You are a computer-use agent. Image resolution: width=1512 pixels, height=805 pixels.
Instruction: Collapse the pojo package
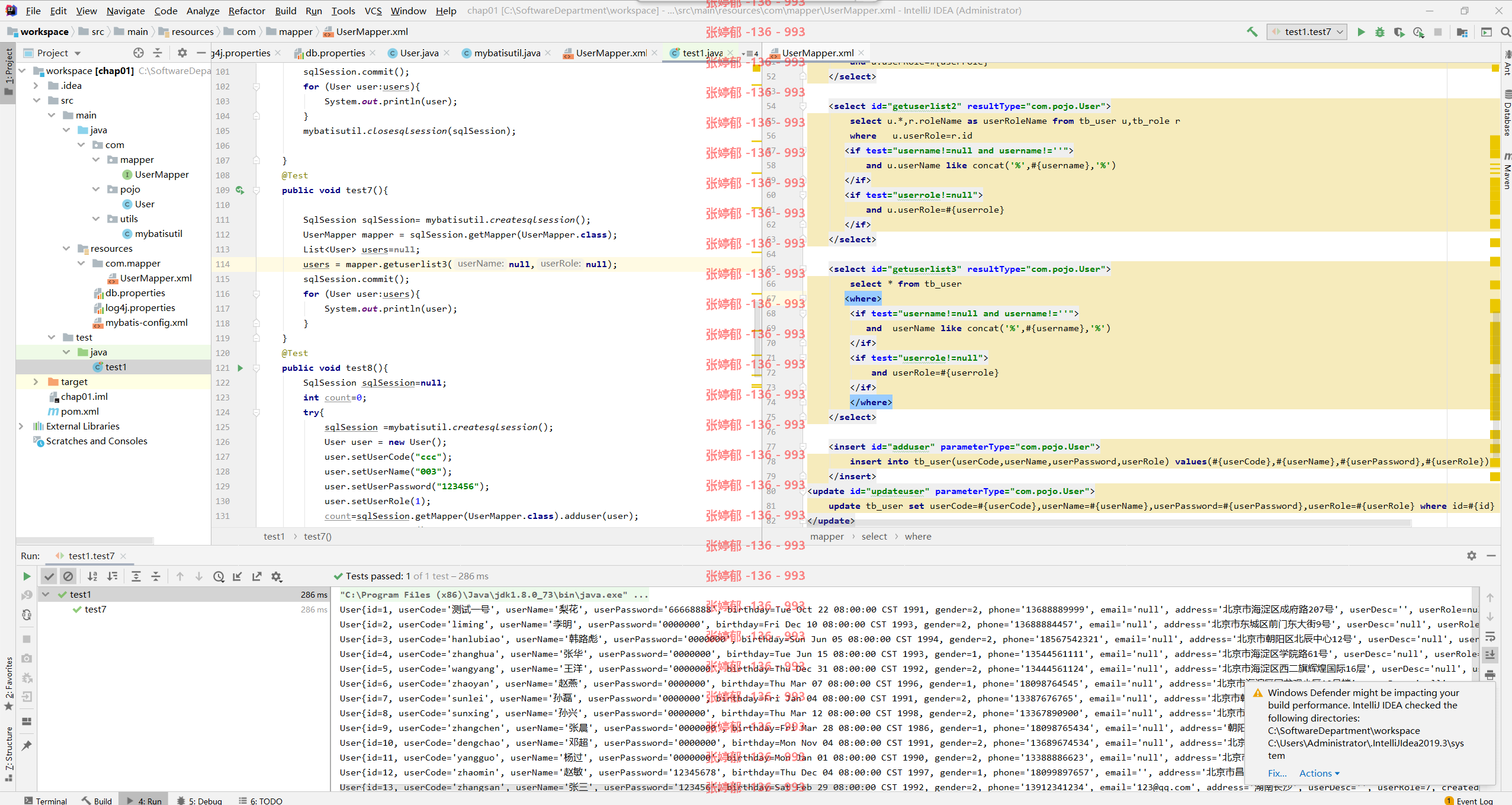[96, 190]
